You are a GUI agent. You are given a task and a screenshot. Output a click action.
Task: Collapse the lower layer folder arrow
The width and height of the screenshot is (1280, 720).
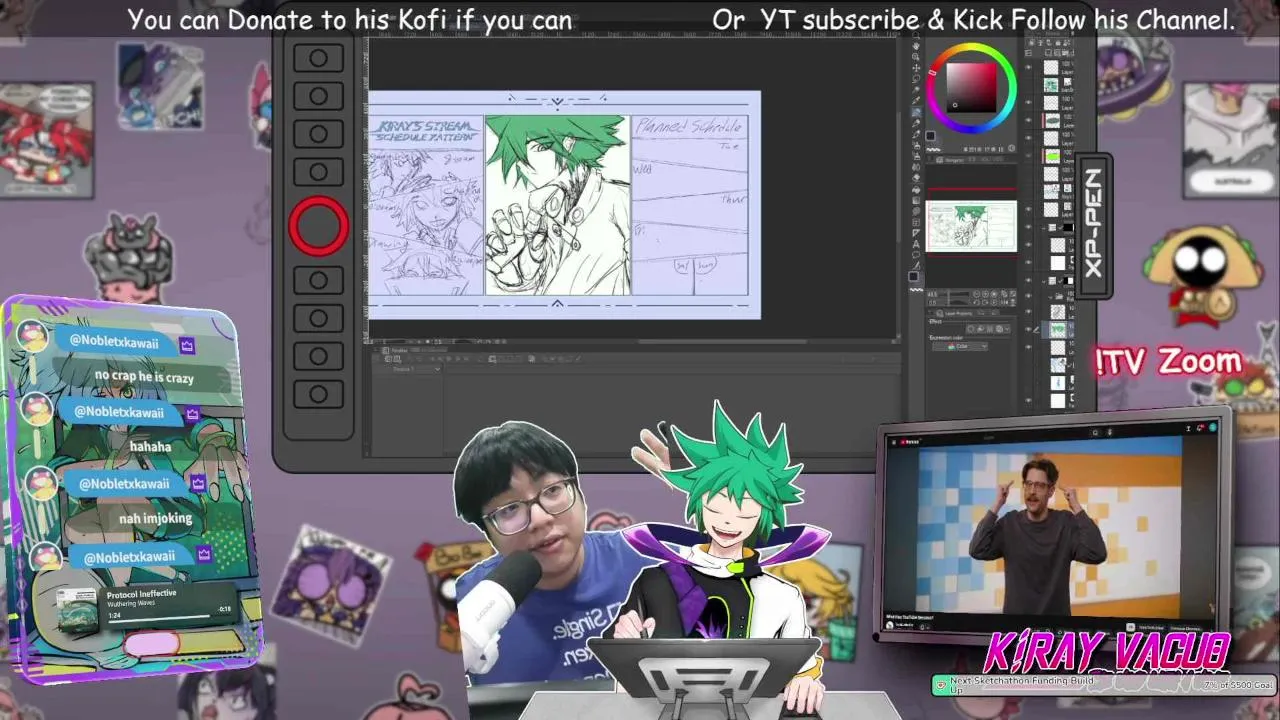[x=1043, y=281]
